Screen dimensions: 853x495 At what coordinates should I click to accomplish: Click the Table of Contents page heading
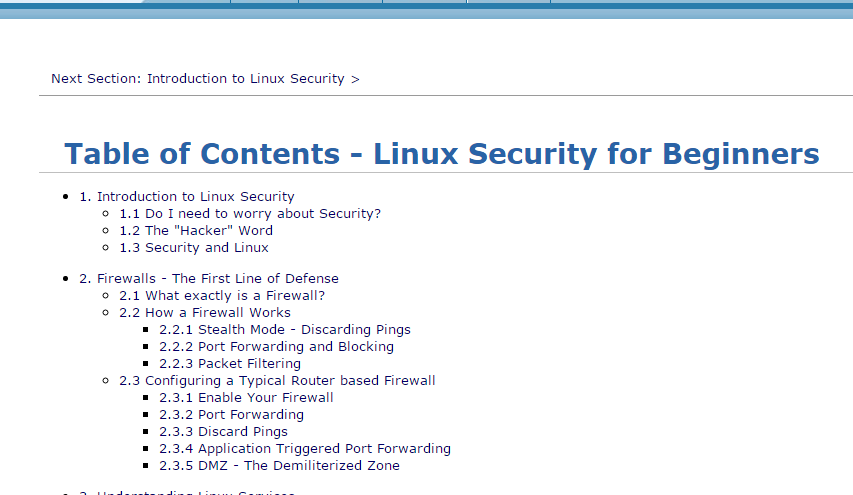tap(441, 154)
